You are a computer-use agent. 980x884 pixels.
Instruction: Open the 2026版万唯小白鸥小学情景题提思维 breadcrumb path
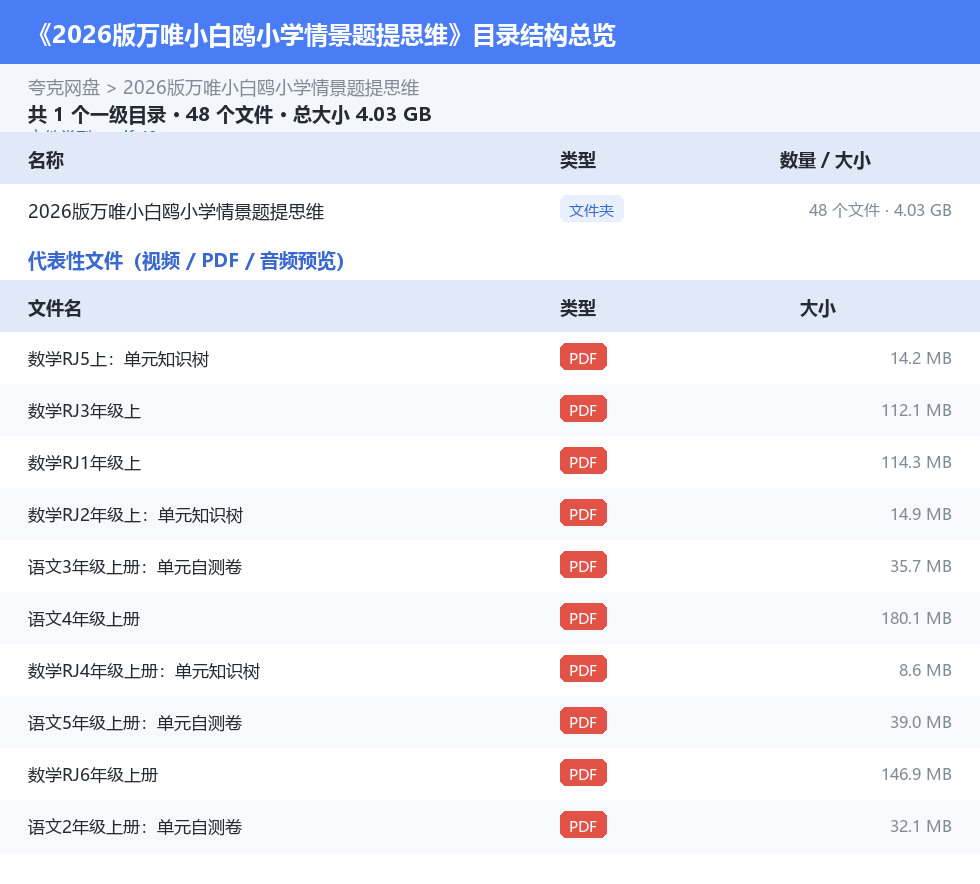tap(271, 88)
